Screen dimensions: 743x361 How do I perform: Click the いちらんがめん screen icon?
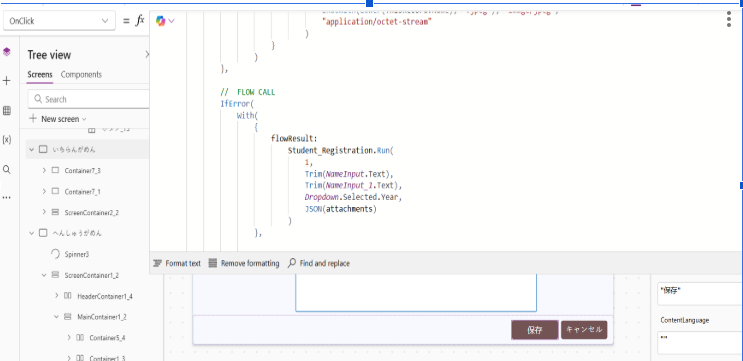point(43,149)
